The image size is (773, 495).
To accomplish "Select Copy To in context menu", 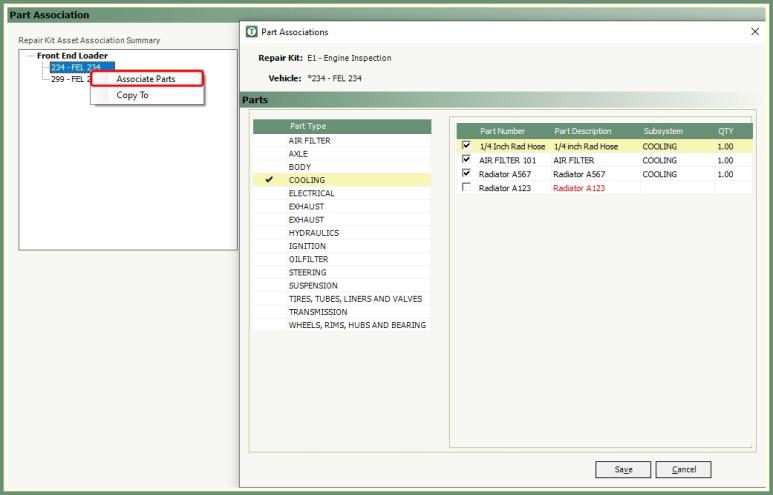I will (x=132, y=96).
